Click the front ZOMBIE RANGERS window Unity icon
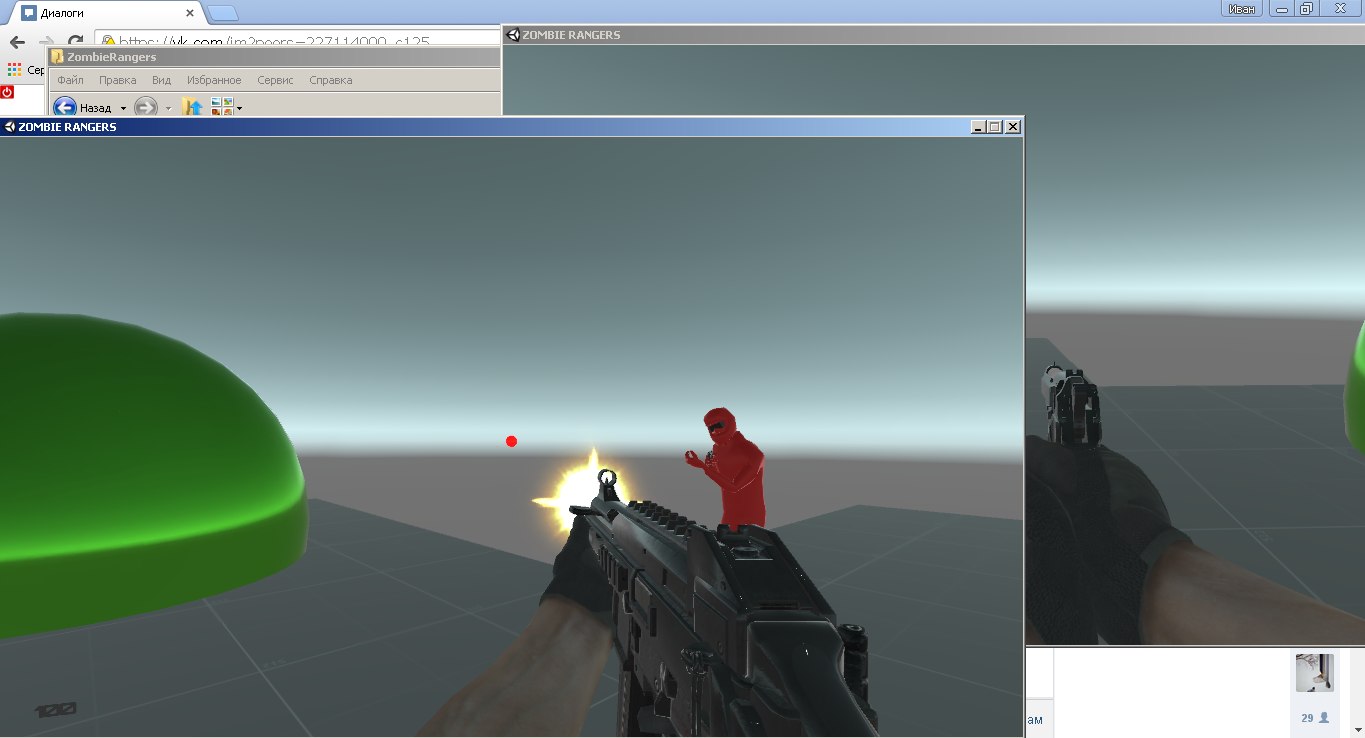Image resolution: width=1365 pixels, height=738 pixels. (x=9, y=127)
